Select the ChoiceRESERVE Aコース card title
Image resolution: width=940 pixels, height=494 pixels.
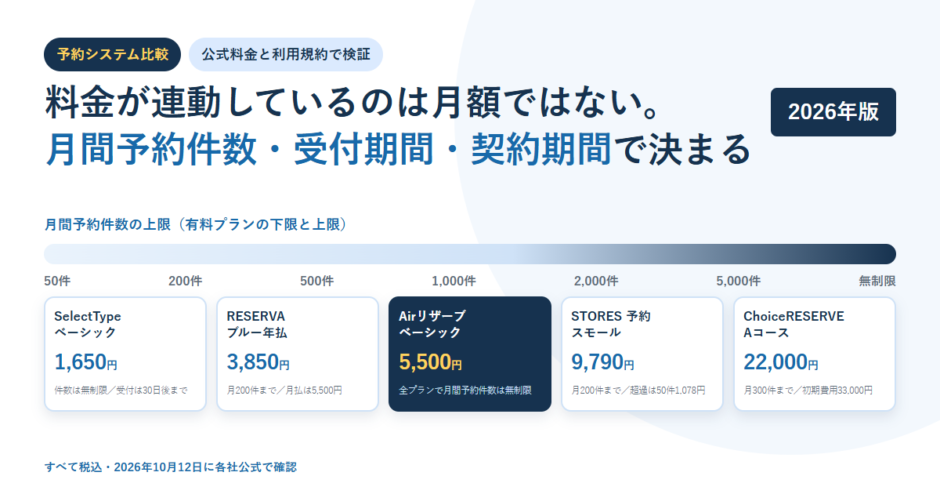tap(794, 324)
